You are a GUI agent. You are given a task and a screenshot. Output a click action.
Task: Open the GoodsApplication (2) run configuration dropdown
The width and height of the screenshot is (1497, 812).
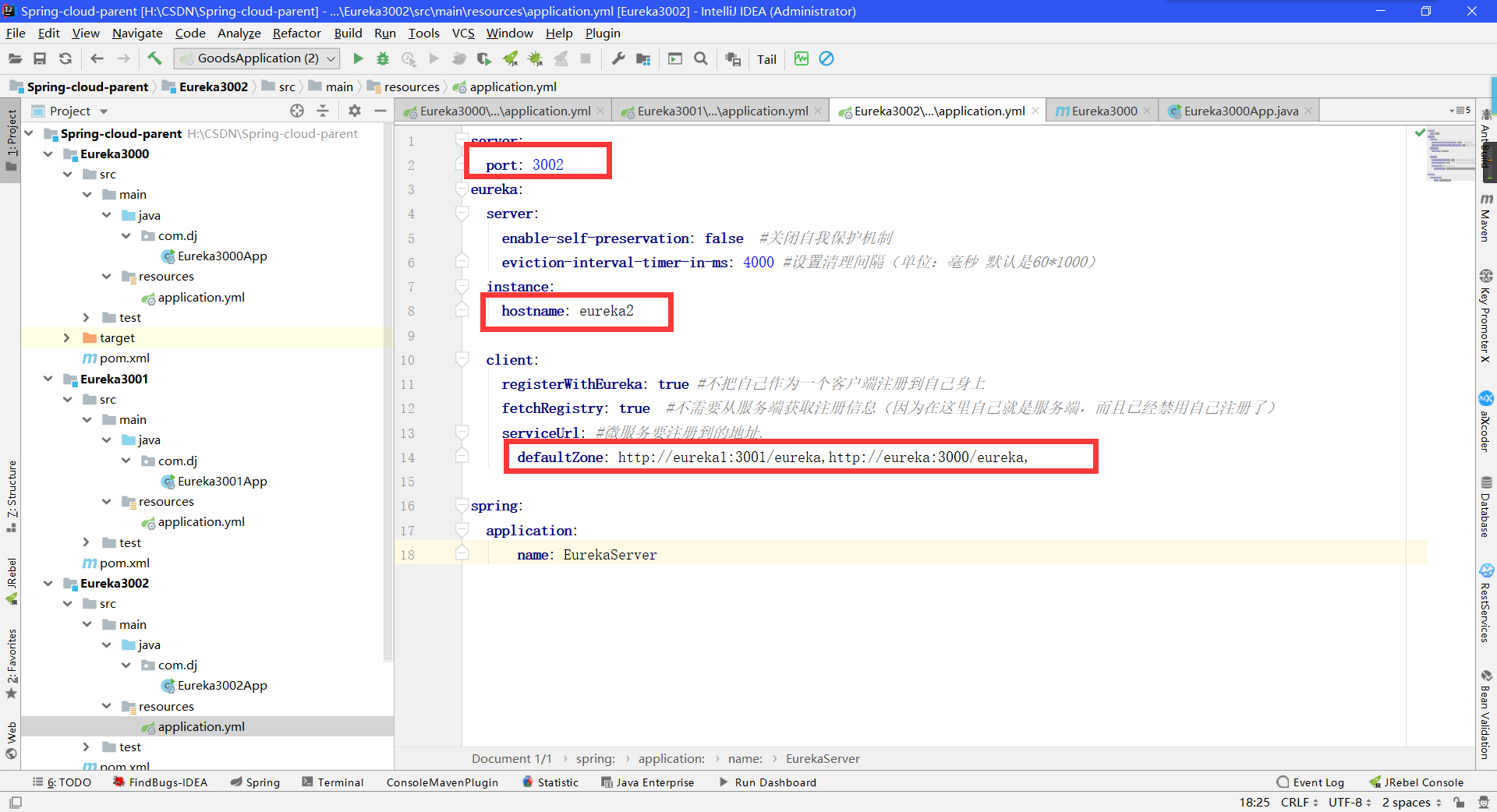pos(257,58)
